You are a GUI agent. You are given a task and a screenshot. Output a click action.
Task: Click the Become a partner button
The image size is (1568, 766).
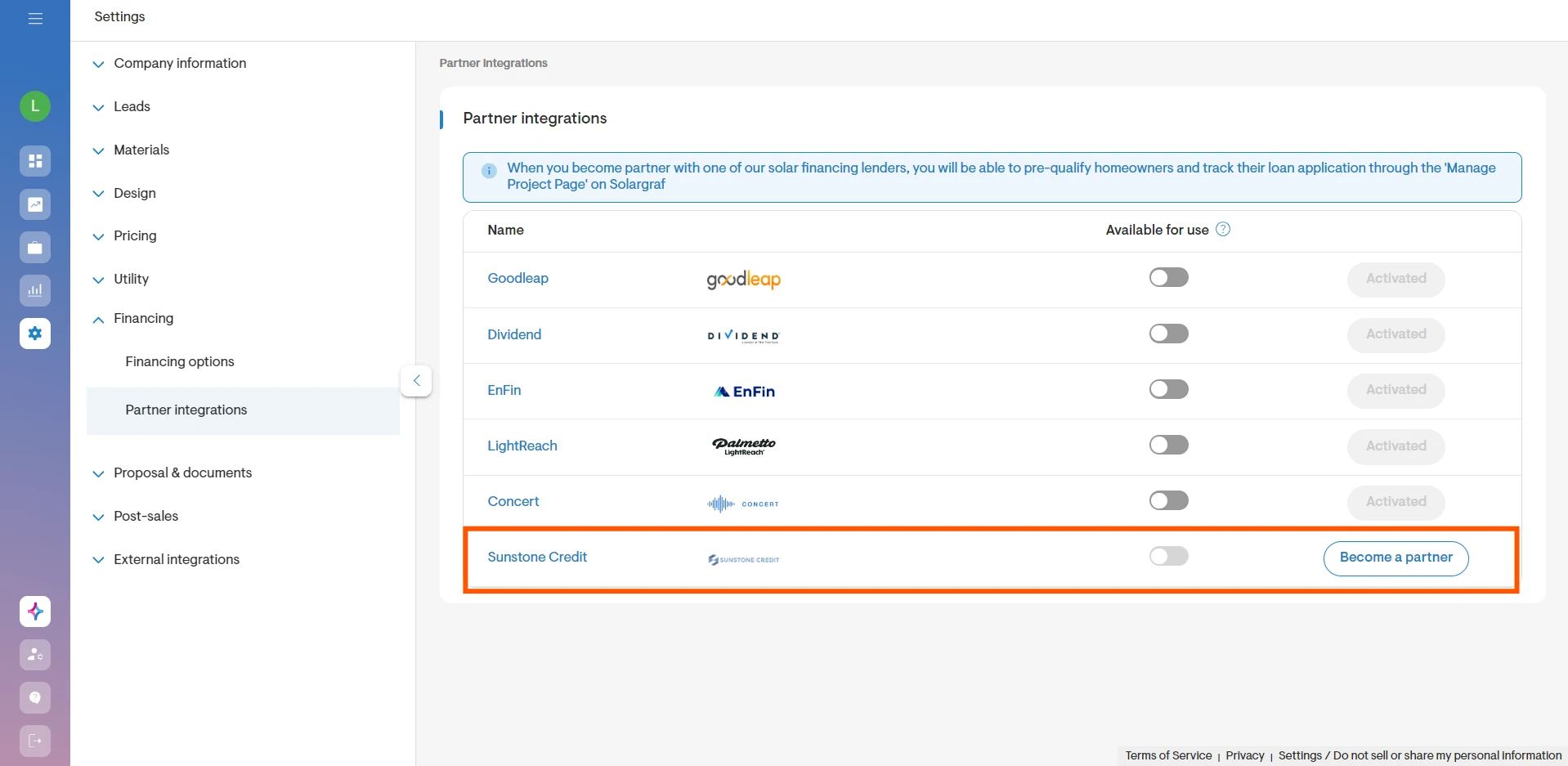1396,558
